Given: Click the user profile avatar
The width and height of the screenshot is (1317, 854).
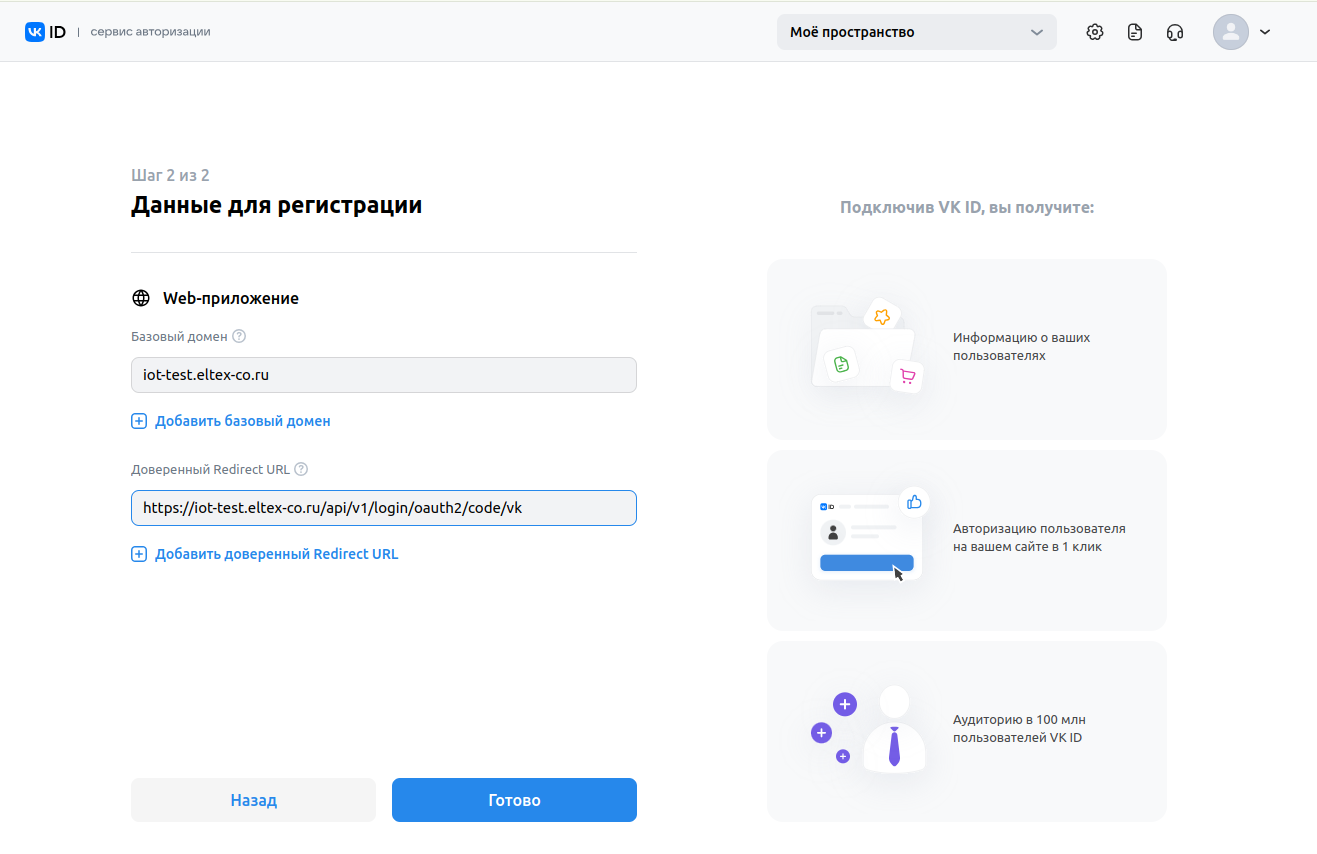Looking at the screenshot, I should click(1230, 32).
